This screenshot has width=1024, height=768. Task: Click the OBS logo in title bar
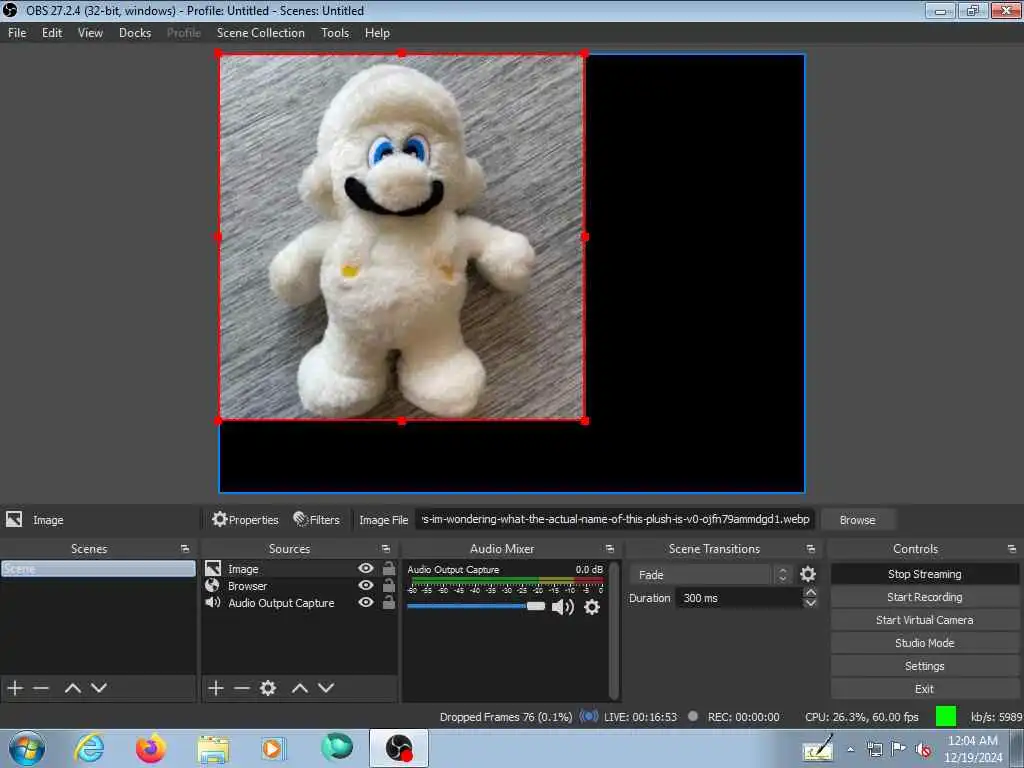click(x=10, y=10)
